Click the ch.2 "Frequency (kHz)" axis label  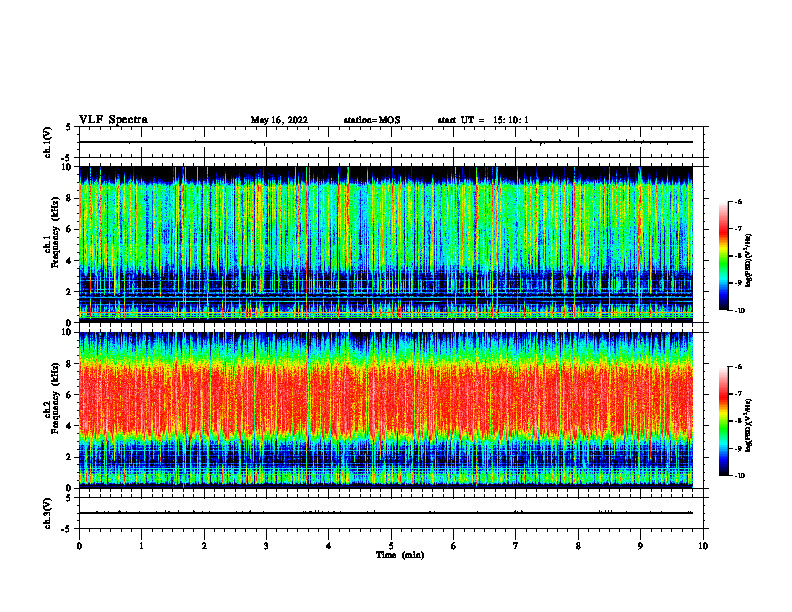click(54, 398)
